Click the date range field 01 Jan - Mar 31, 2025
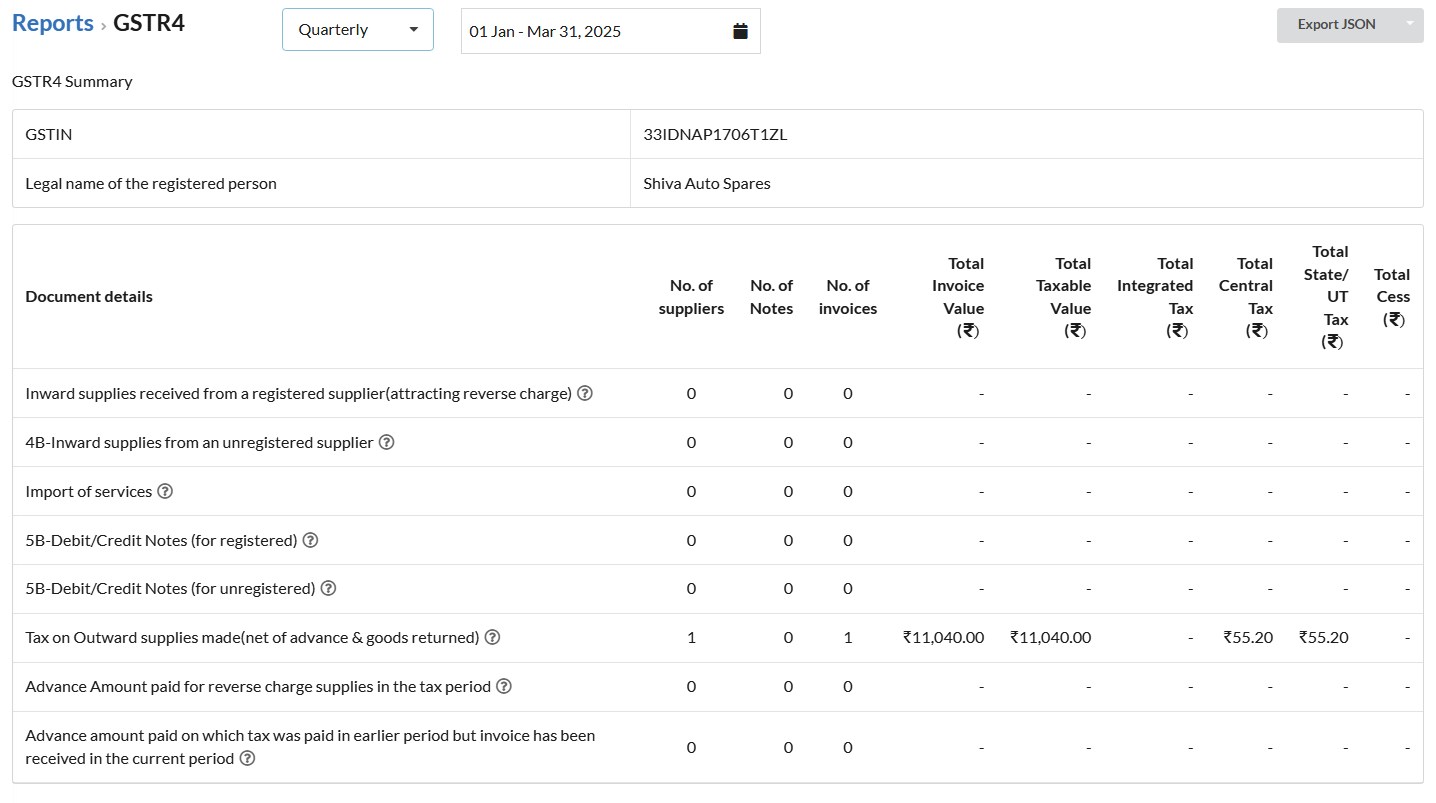 [x=610, y=31]
